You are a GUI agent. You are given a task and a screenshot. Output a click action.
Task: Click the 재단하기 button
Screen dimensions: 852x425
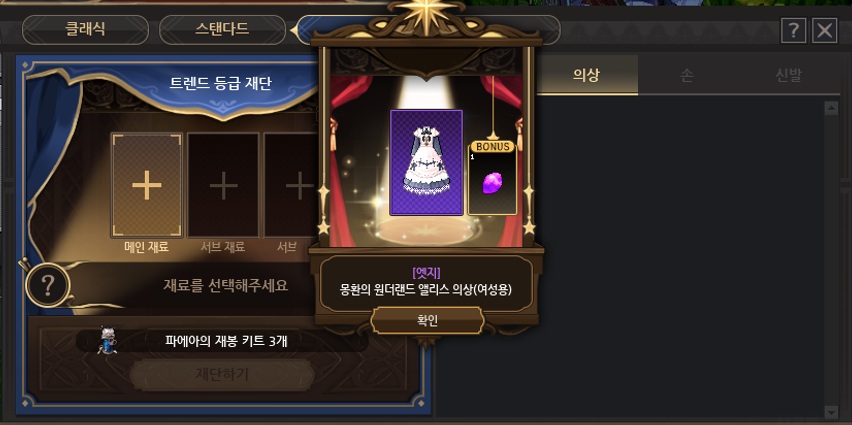[222, 374]
